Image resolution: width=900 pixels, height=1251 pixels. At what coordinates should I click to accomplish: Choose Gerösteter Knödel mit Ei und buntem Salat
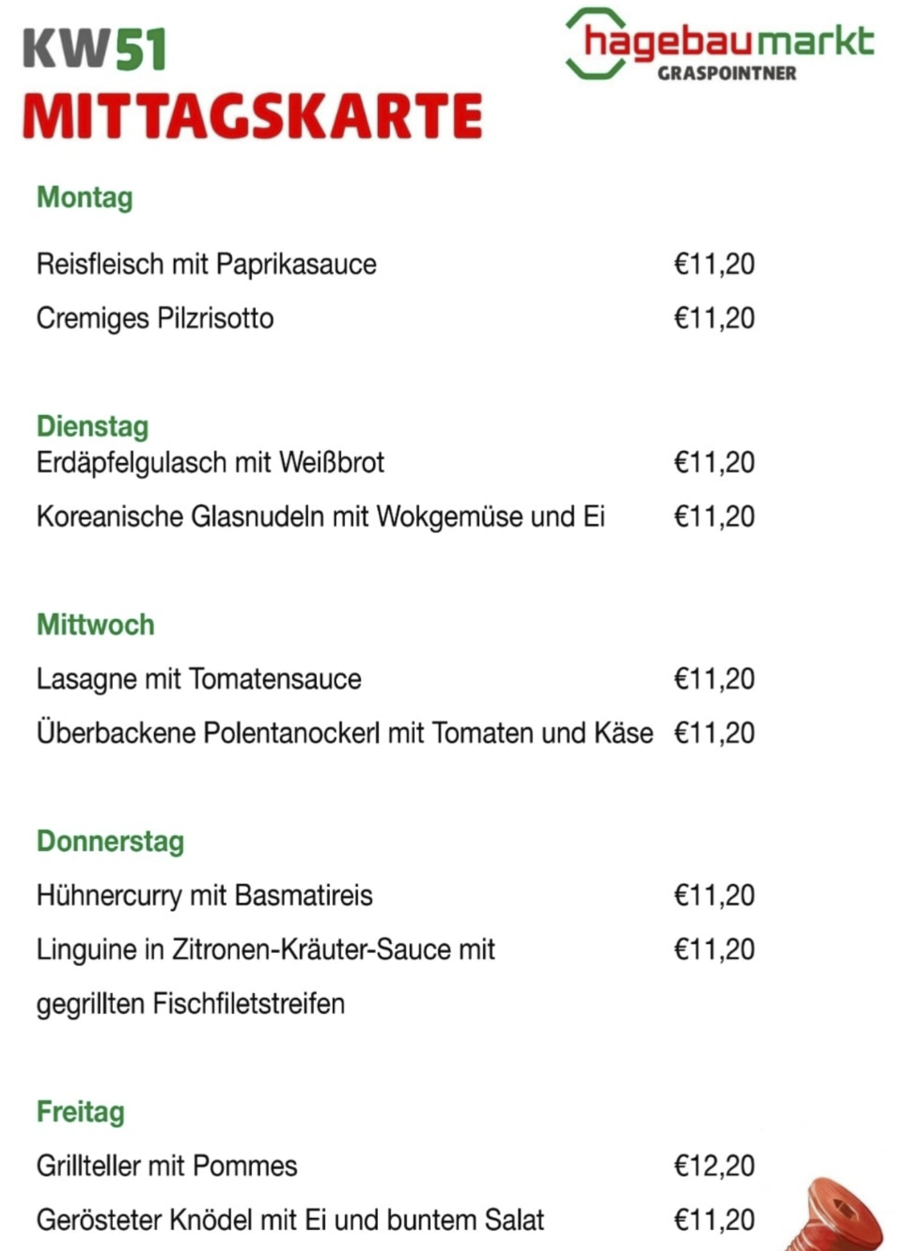coord(291,1220)
